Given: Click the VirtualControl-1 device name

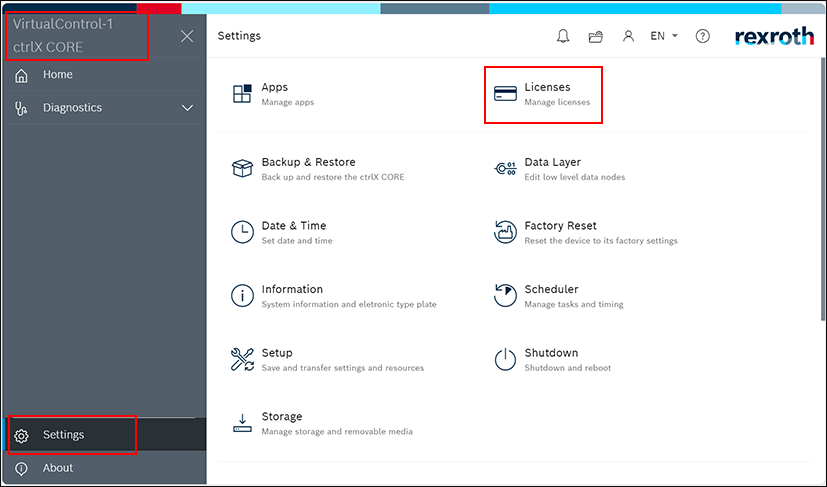Looking at the screenshot, I should (63, 24).
